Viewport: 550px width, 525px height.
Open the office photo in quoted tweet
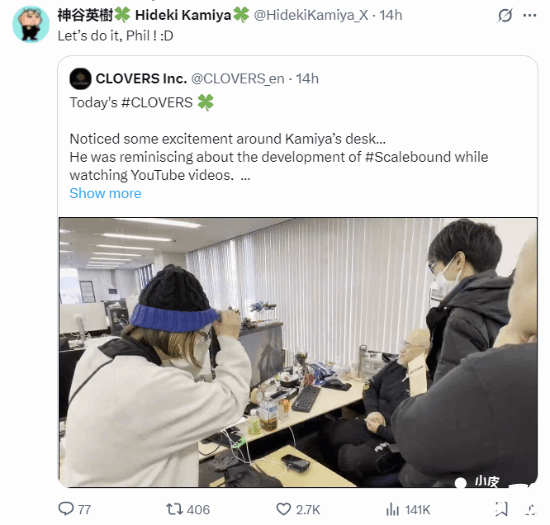[x=298, y=352]
